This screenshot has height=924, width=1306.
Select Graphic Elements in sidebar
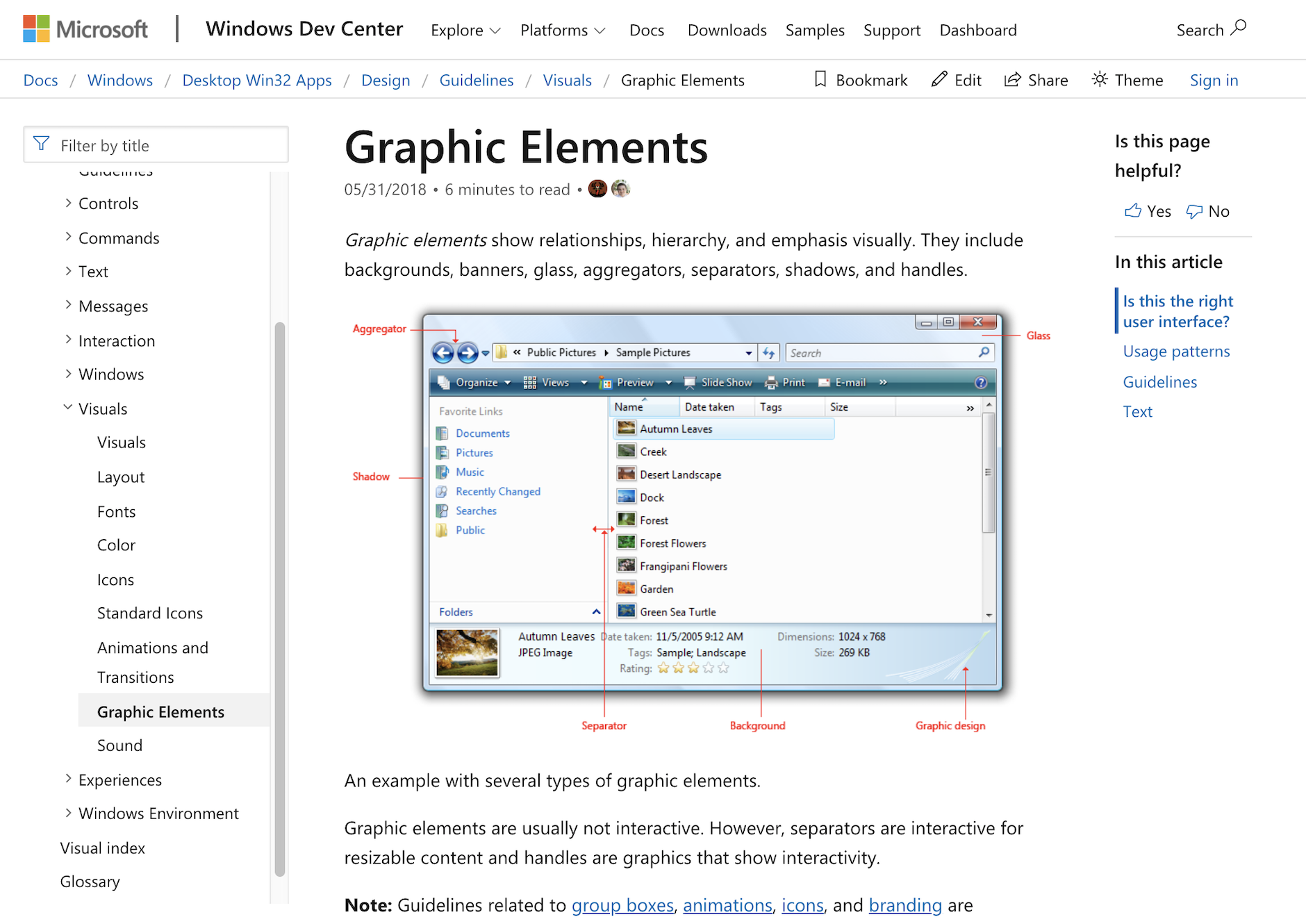(174, 711)
